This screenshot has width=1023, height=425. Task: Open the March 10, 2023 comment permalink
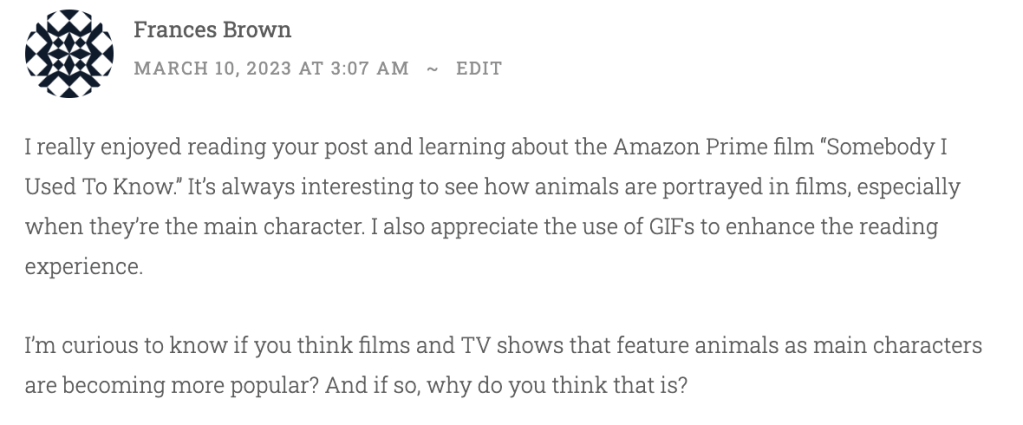click(x=270, y=68)
